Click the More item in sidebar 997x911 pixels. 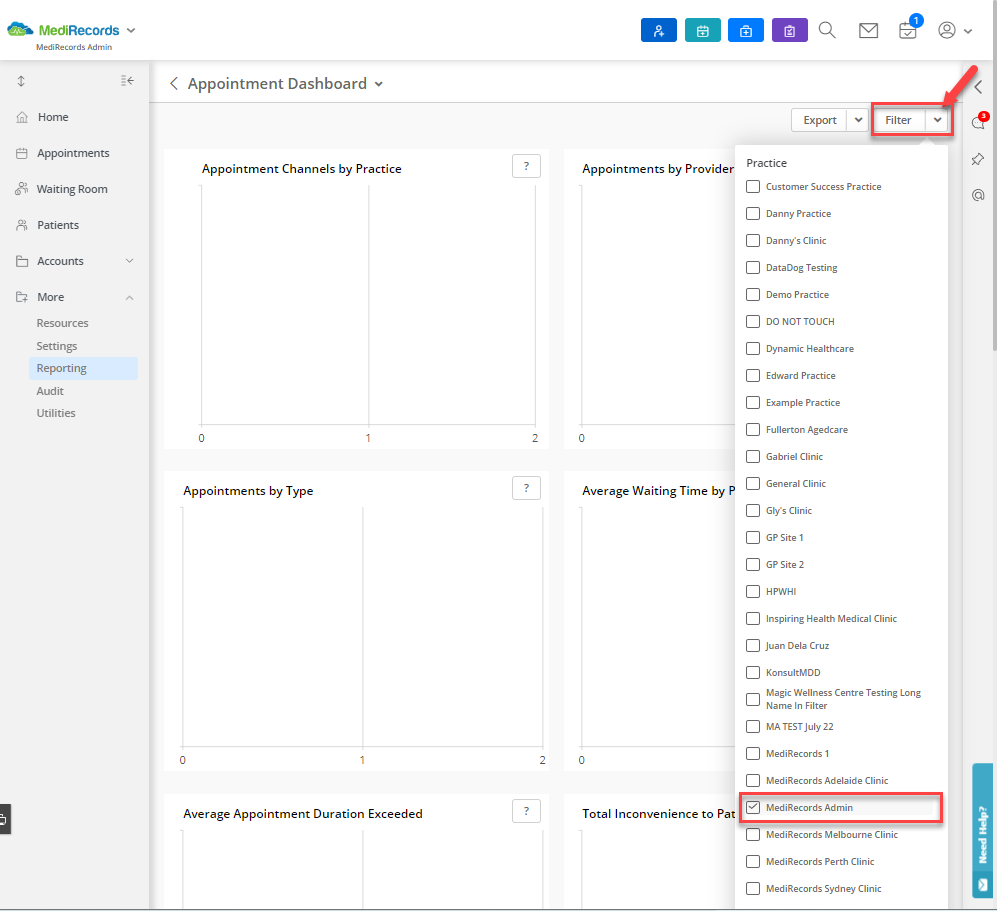coord(50,298)
